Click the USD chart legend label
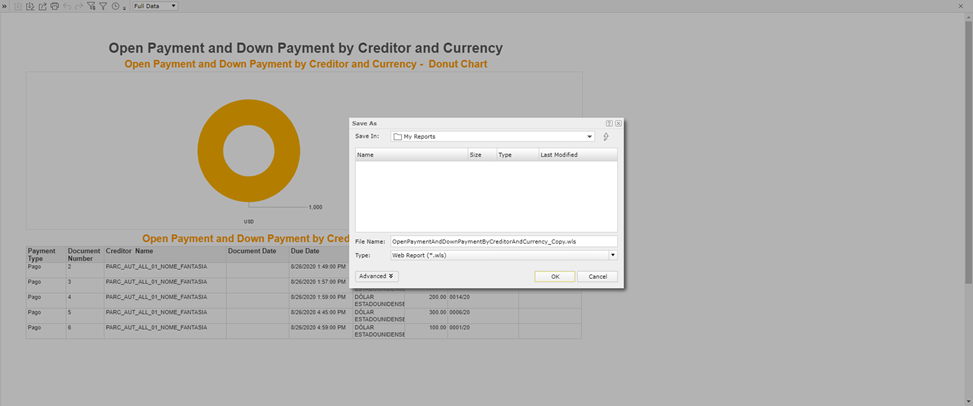The height and width of the screenshot is (406, 973). [248, 221]
